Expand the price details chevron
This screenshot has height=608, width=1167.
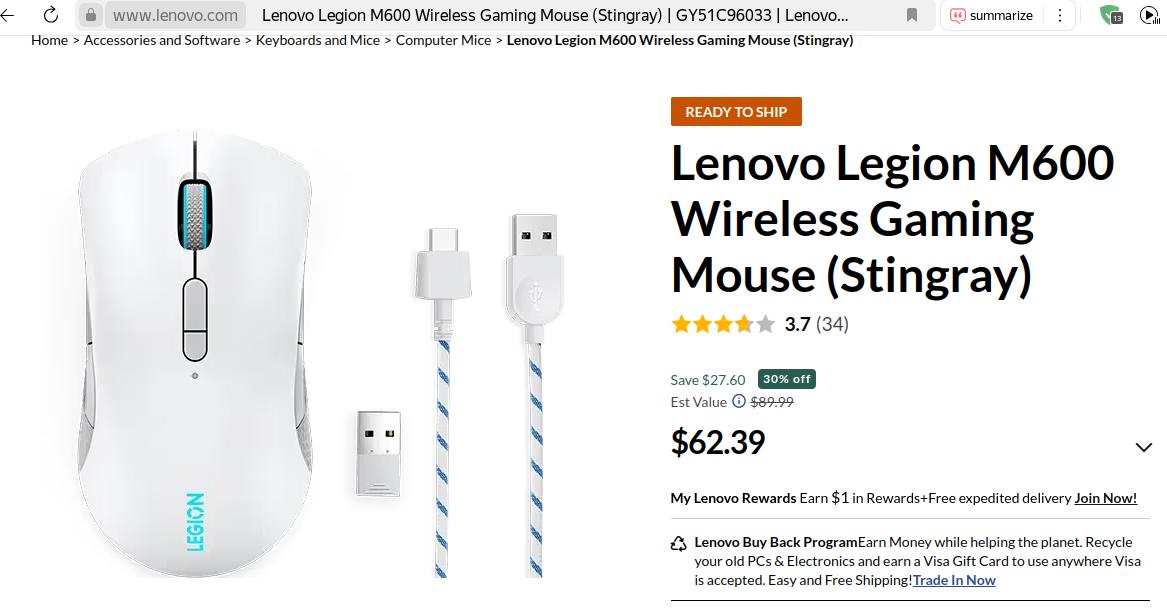point(1144,447)
